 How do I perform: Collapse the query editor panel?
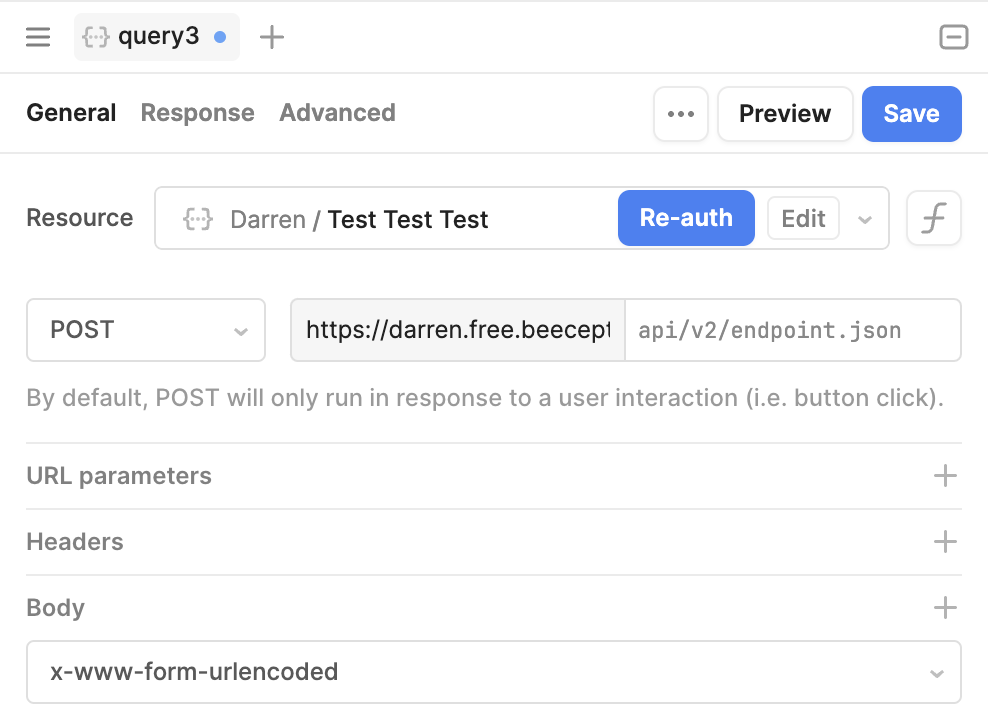pos(953,38)
